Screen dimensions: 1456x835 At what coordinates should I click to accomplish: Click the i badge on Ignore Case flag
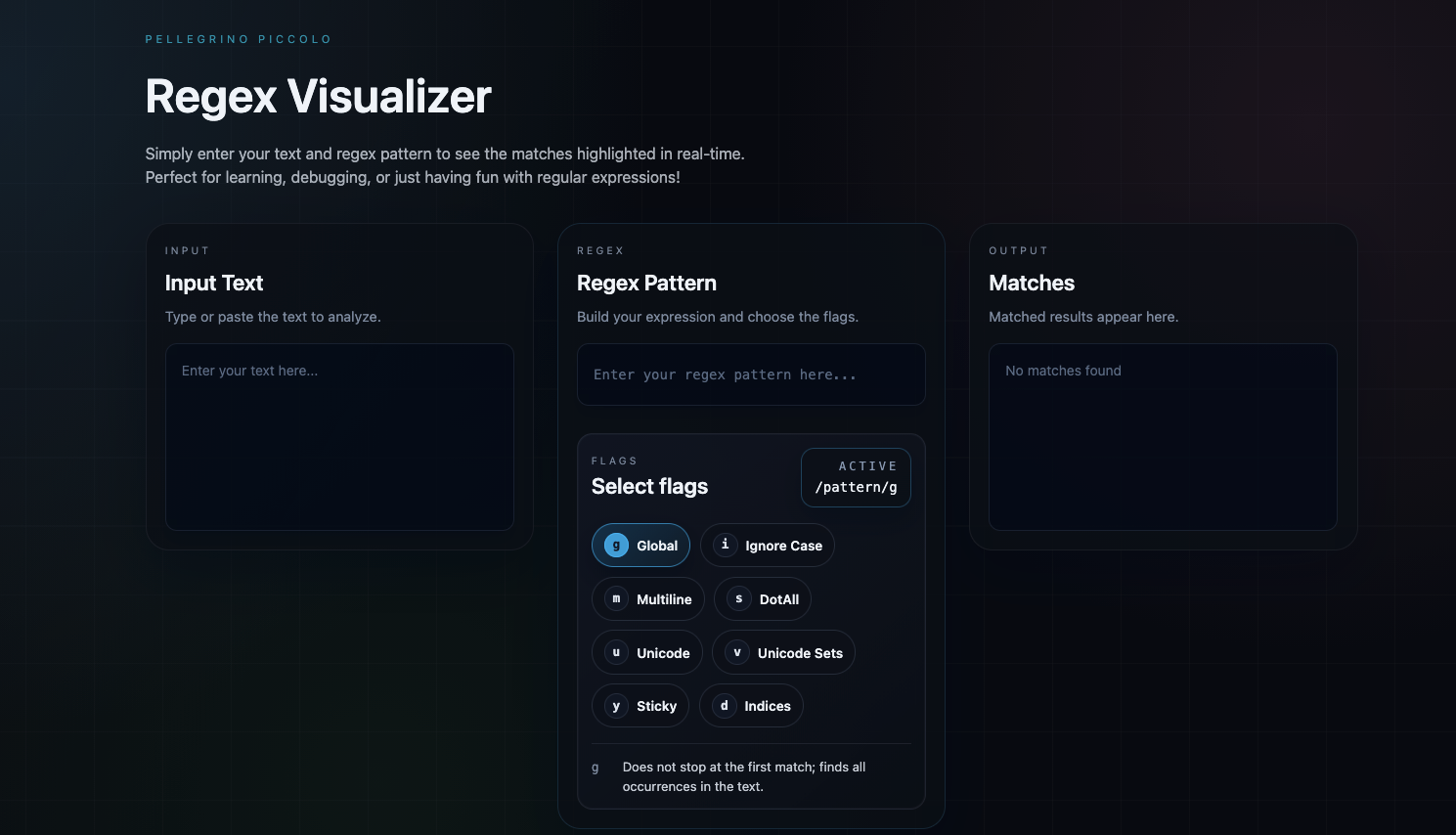[x=724, y=545]
